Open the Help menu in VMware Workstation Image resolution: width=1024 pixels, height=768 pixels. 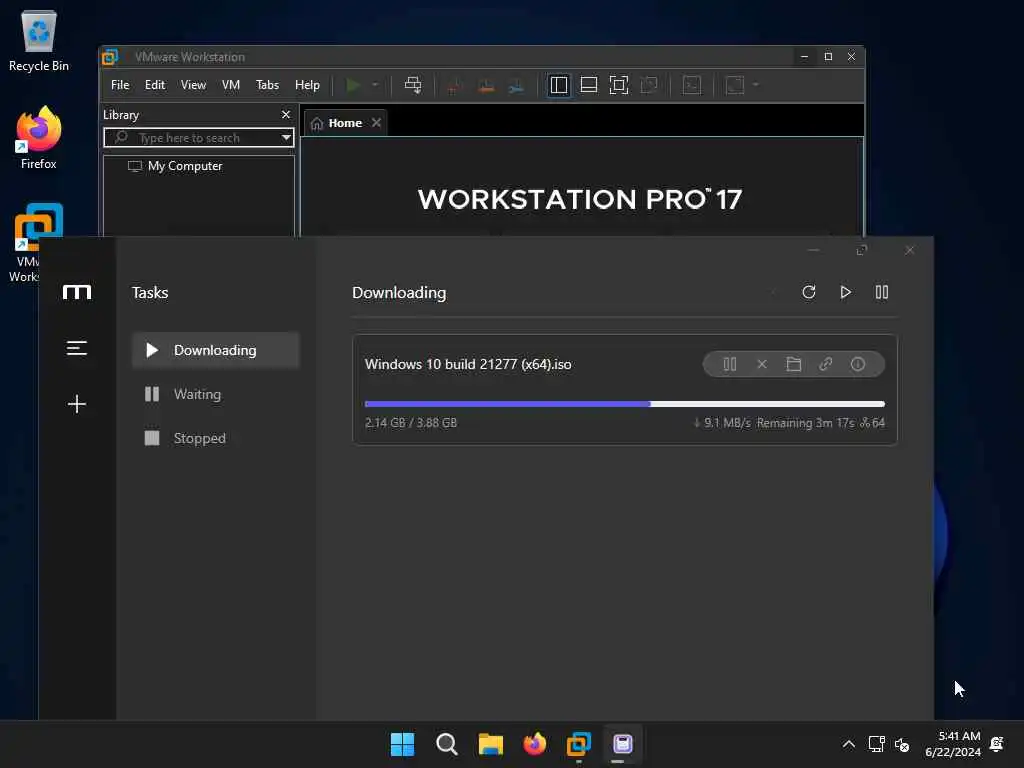[x=307, y=85]
